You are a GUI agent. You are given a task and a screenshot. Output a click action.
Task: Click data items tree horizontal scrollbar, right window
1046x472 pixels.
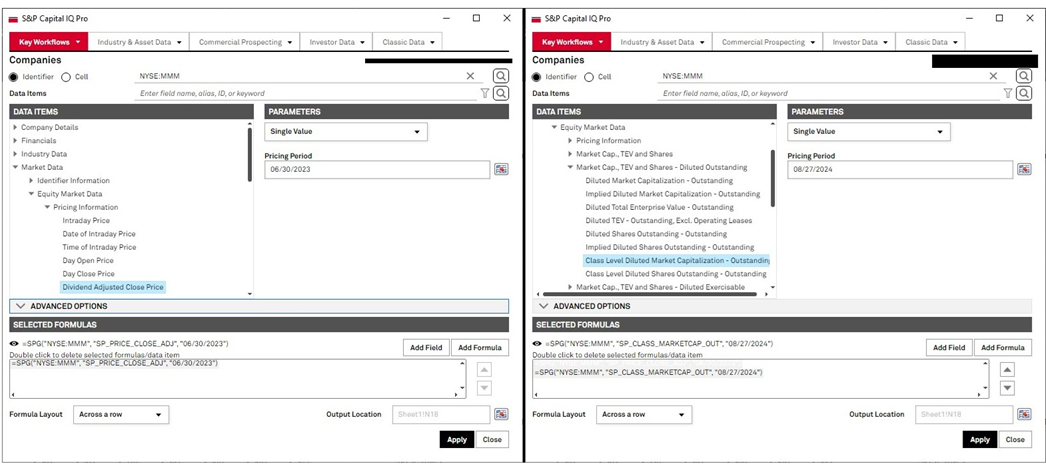click(649, 293)
